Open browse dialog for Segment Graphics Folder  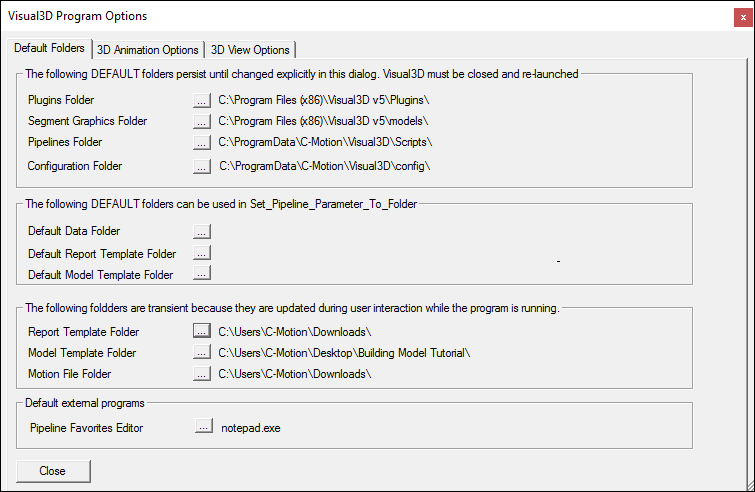pyautogui.click(x=202, y=121)
